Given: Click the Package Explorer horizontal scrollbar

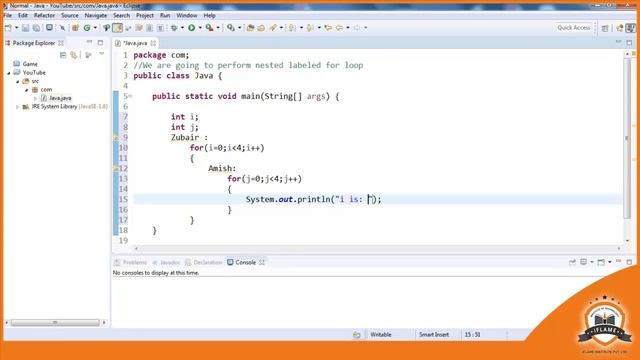Looking at the screenshot, I should [55, 322].
